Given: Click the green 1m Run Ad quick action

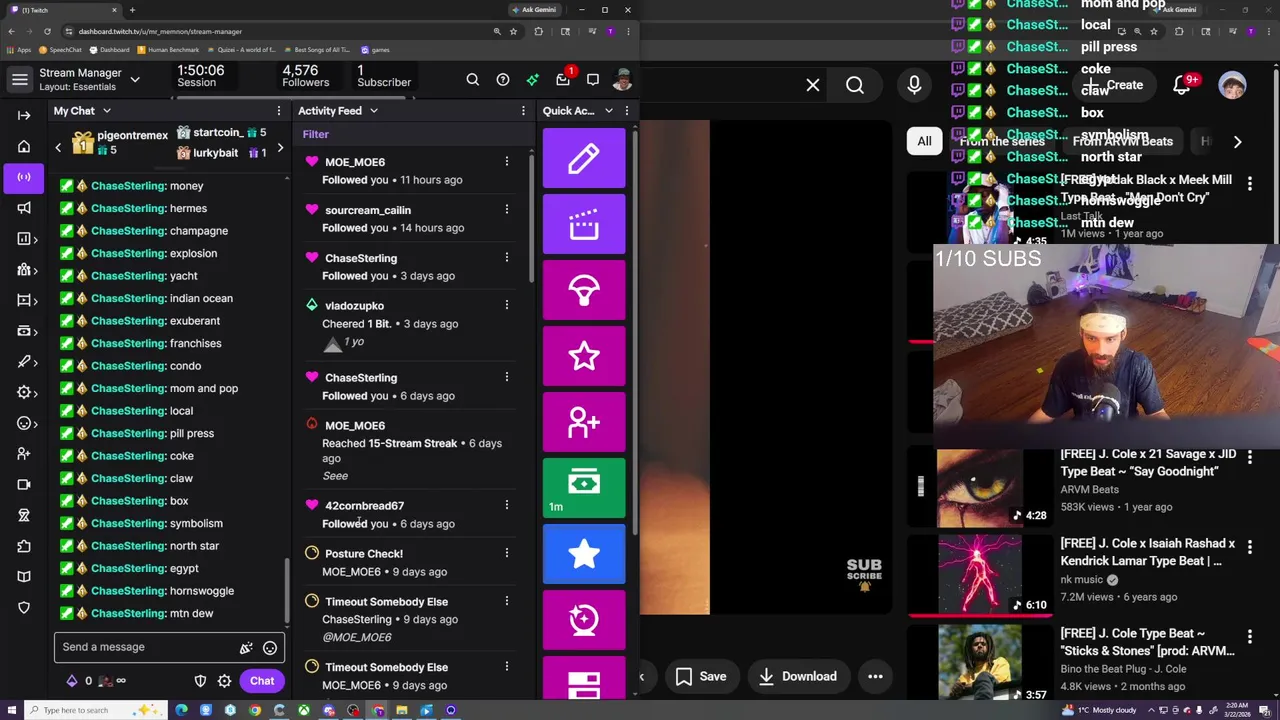Looking at the screenshot, I should [584, 488].
